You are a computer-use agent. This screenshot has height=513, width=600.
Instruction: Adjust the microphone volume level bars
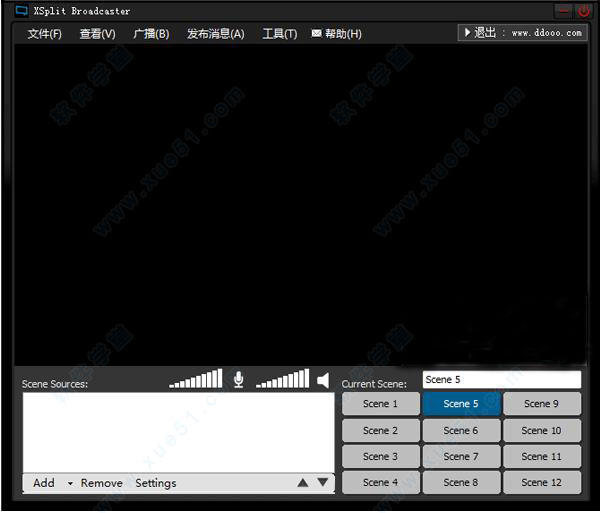tap(196, 379)
